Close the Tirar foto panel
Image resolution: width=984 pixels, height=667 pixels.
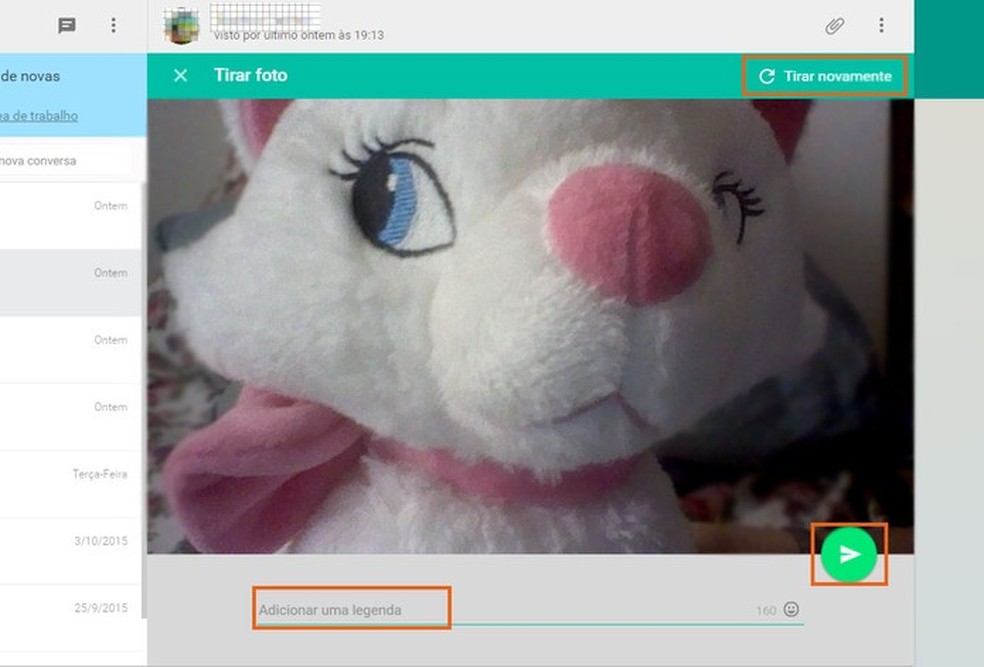point(180,75)
